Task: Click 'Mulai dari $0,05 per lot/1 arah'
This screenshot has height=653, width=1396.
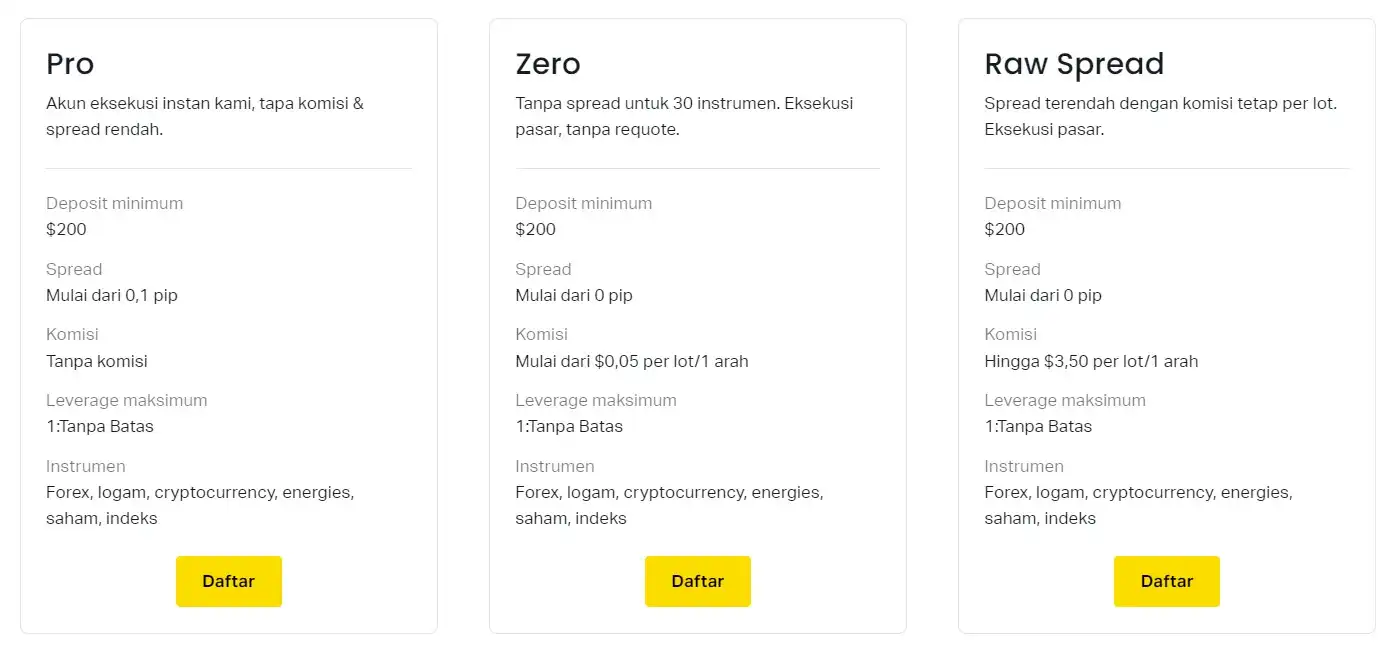Action: 632,361
